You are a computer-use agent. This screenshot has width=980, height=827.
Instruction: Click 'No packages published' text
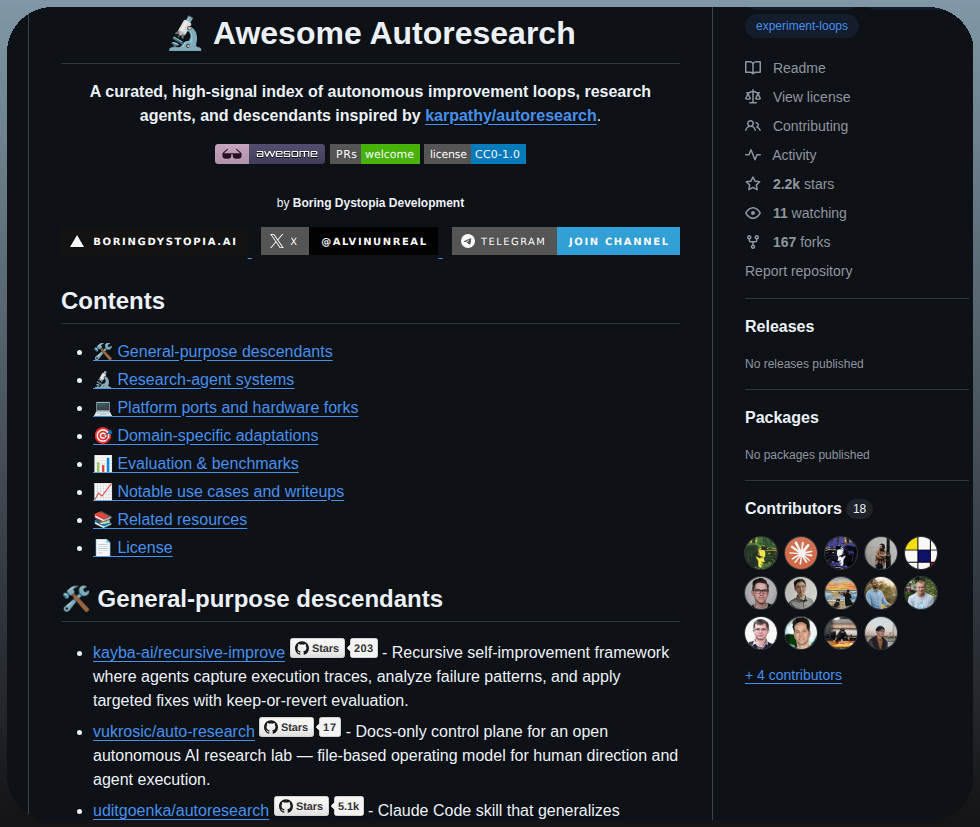(x=807, y=455)
